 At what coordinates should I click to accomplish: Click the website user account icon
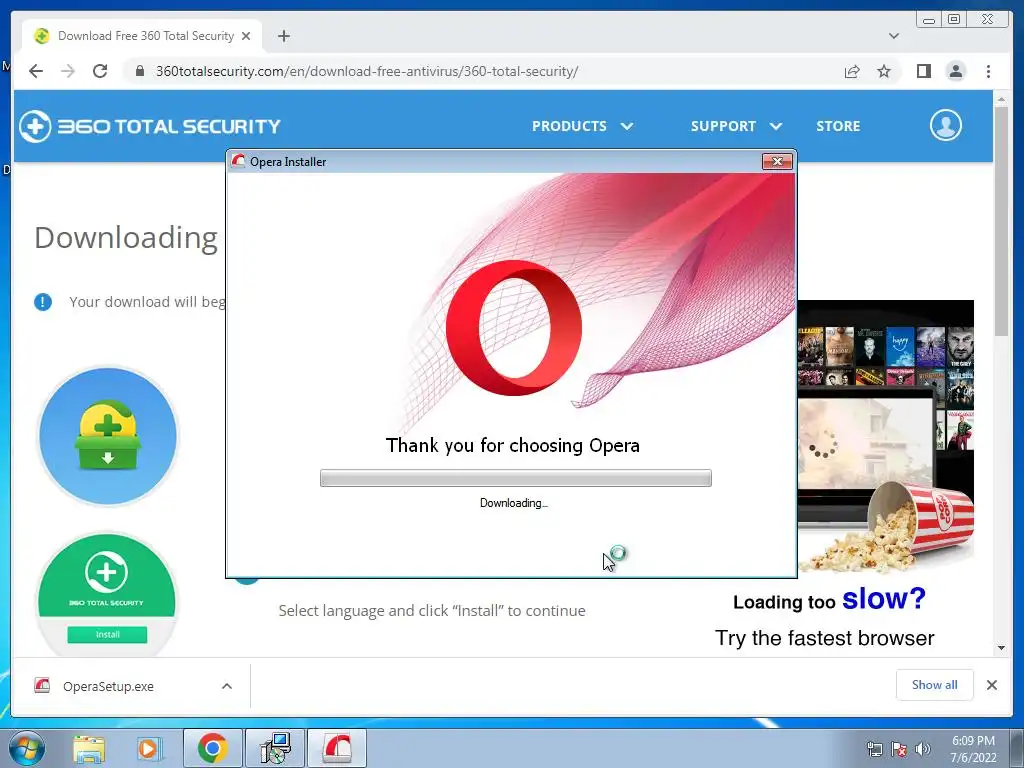[946, 125]
